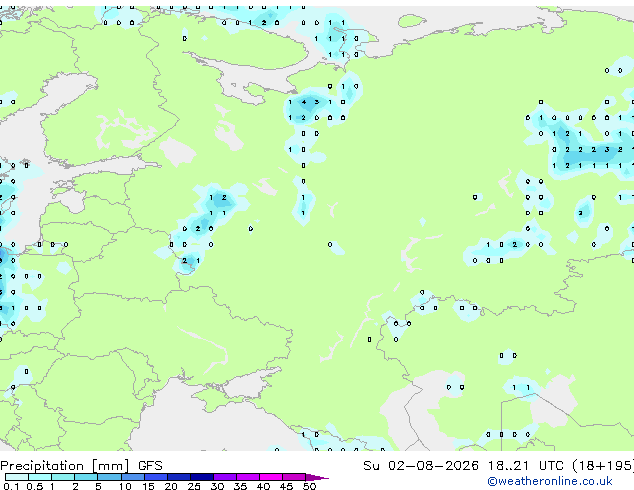The width and height of the screenshot is (634, 490).
Task: Click the 40–45 mm magenta legend box
Action: (271, 477)
